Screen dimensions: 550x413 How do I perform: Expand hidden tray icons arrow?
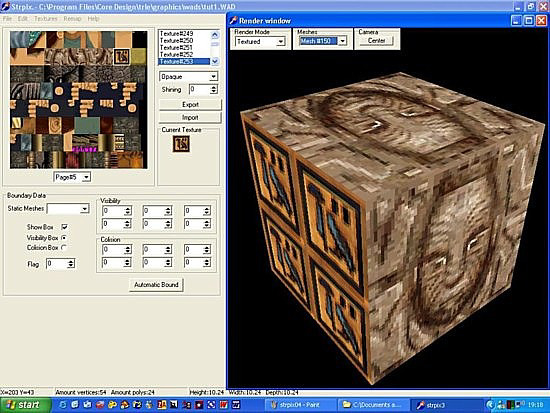pos(490,405)
